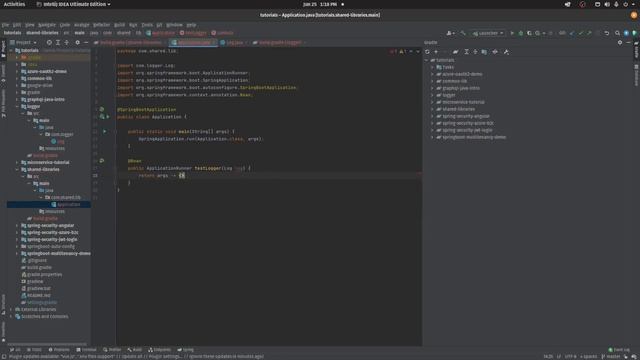
Task: Commit changes checkmark icon
Action: click(x=580, y=33)
